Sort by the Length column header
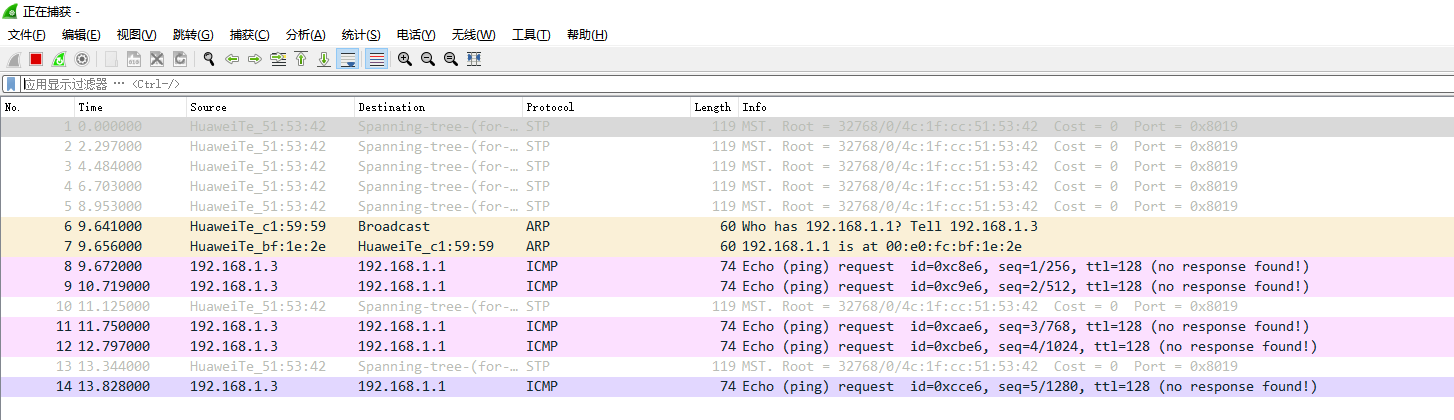 coord(714,107)
